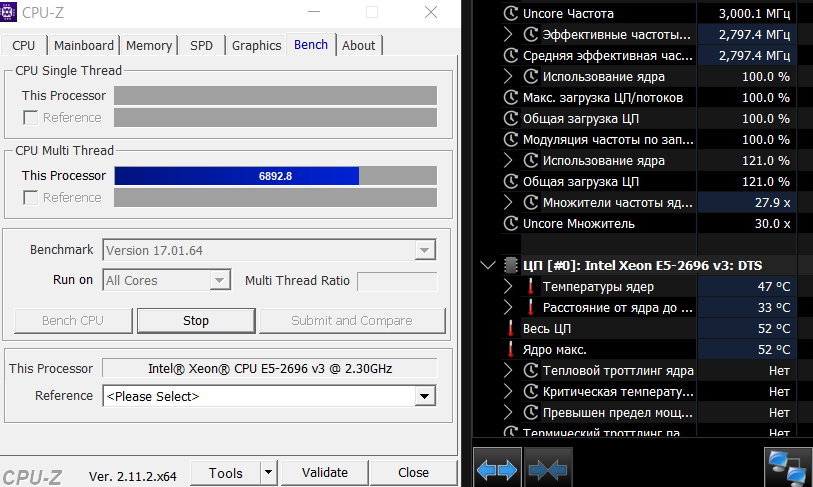
Task: Click the Multi Thread Ratio field
Action: (x=397, y=281)
